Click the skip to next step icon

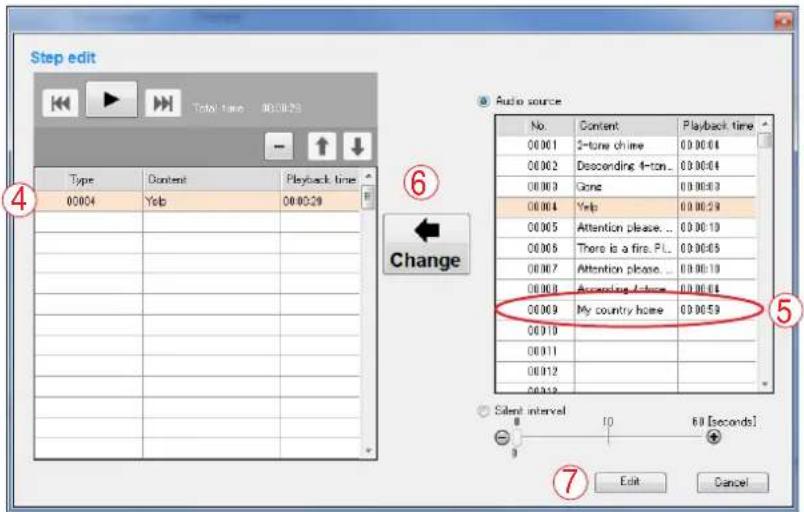[x=163, y=103]
